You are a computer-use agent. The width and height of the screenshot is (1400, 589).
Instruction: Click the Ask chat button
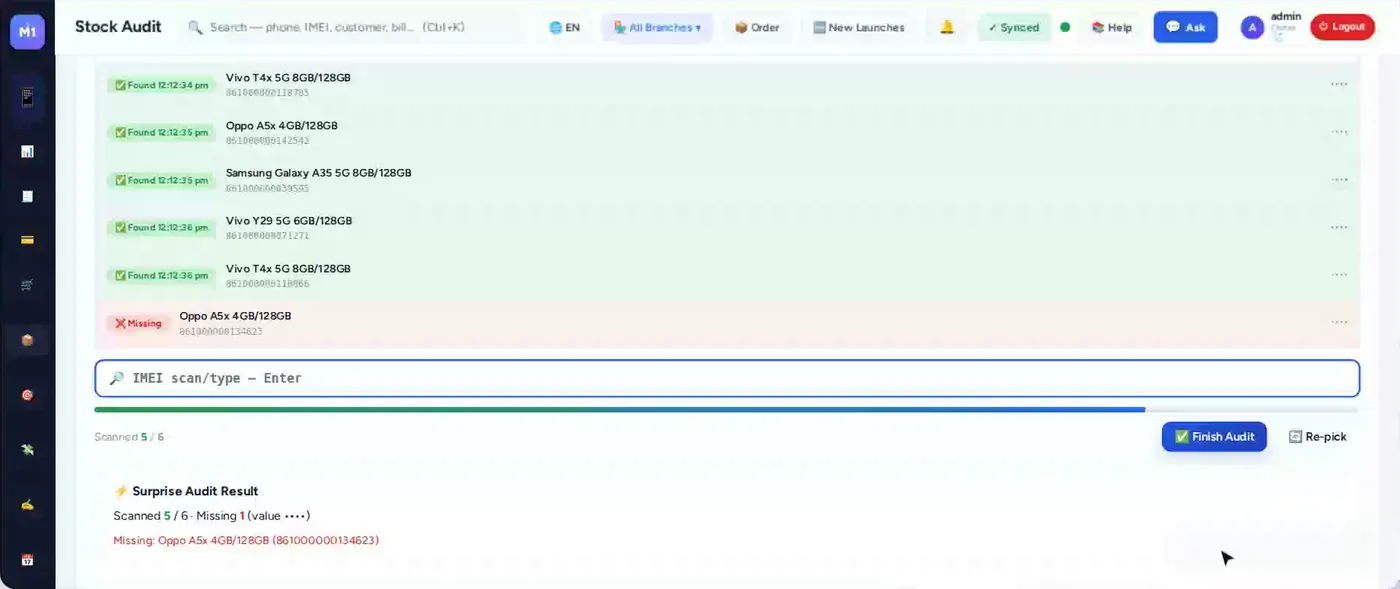click(x=1185, y=27)
